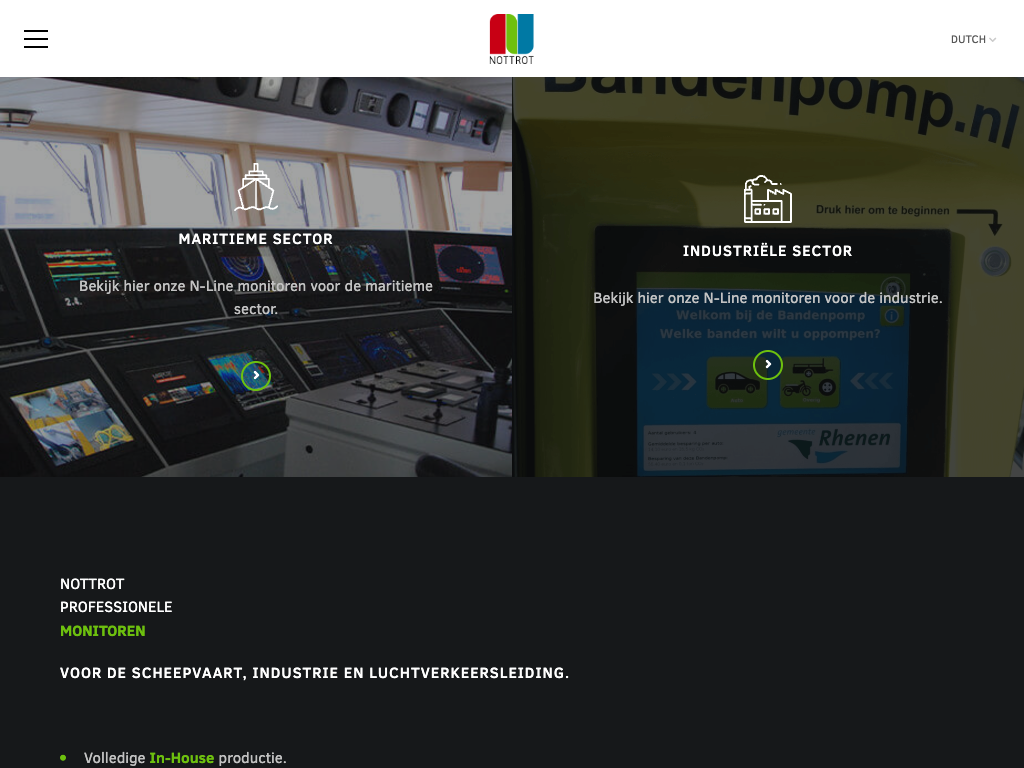Click the Rhenen logo in kiosk photo
This screenshot has height=768, width=1024.
tap(845, 441)
